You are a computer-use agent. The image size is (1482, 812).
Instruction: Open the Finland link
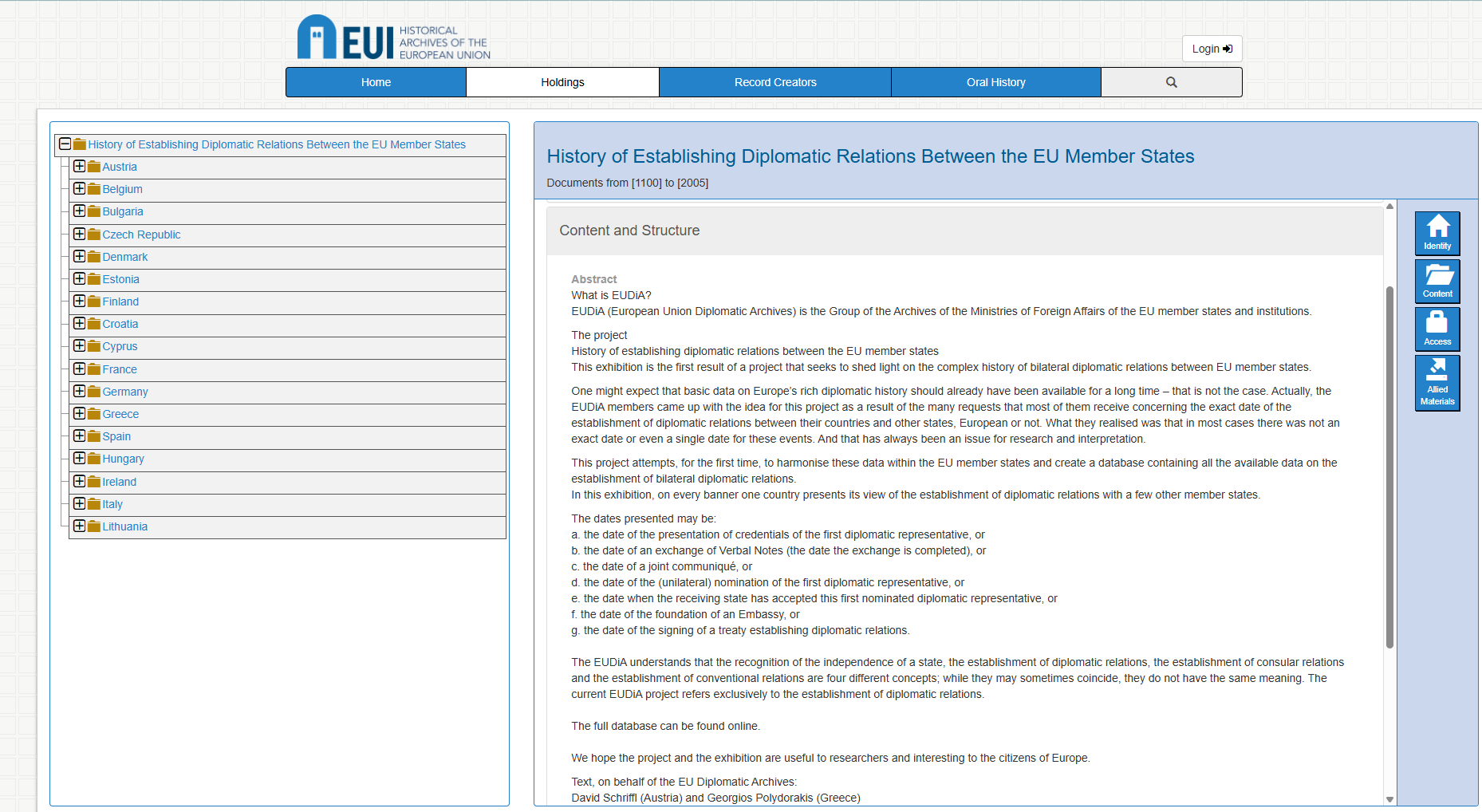click(120, 302)
